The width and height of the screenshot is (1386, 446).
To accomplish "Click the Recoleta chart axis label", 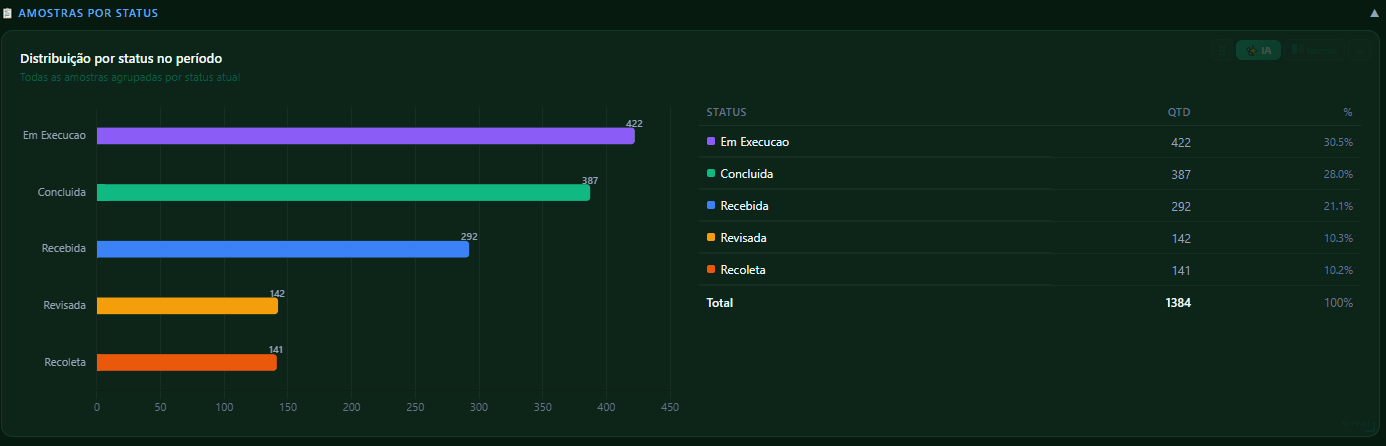I will pos(65,362).
